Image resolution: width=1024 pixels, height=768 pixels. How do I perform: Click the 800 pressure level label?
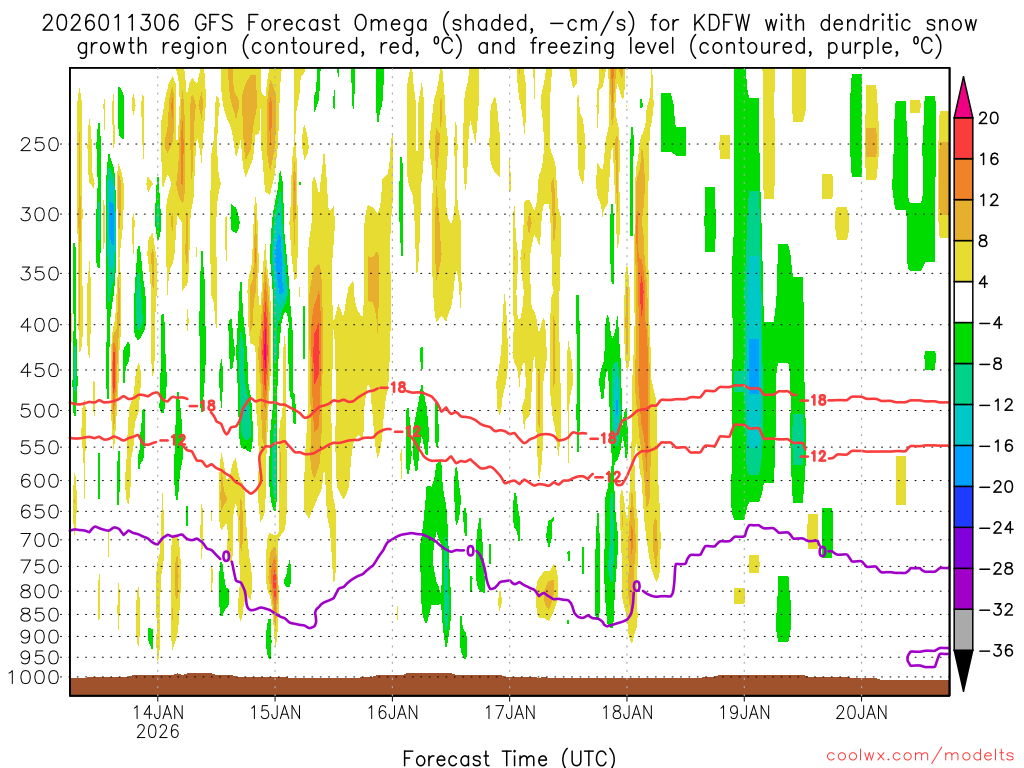coord(40,592)
